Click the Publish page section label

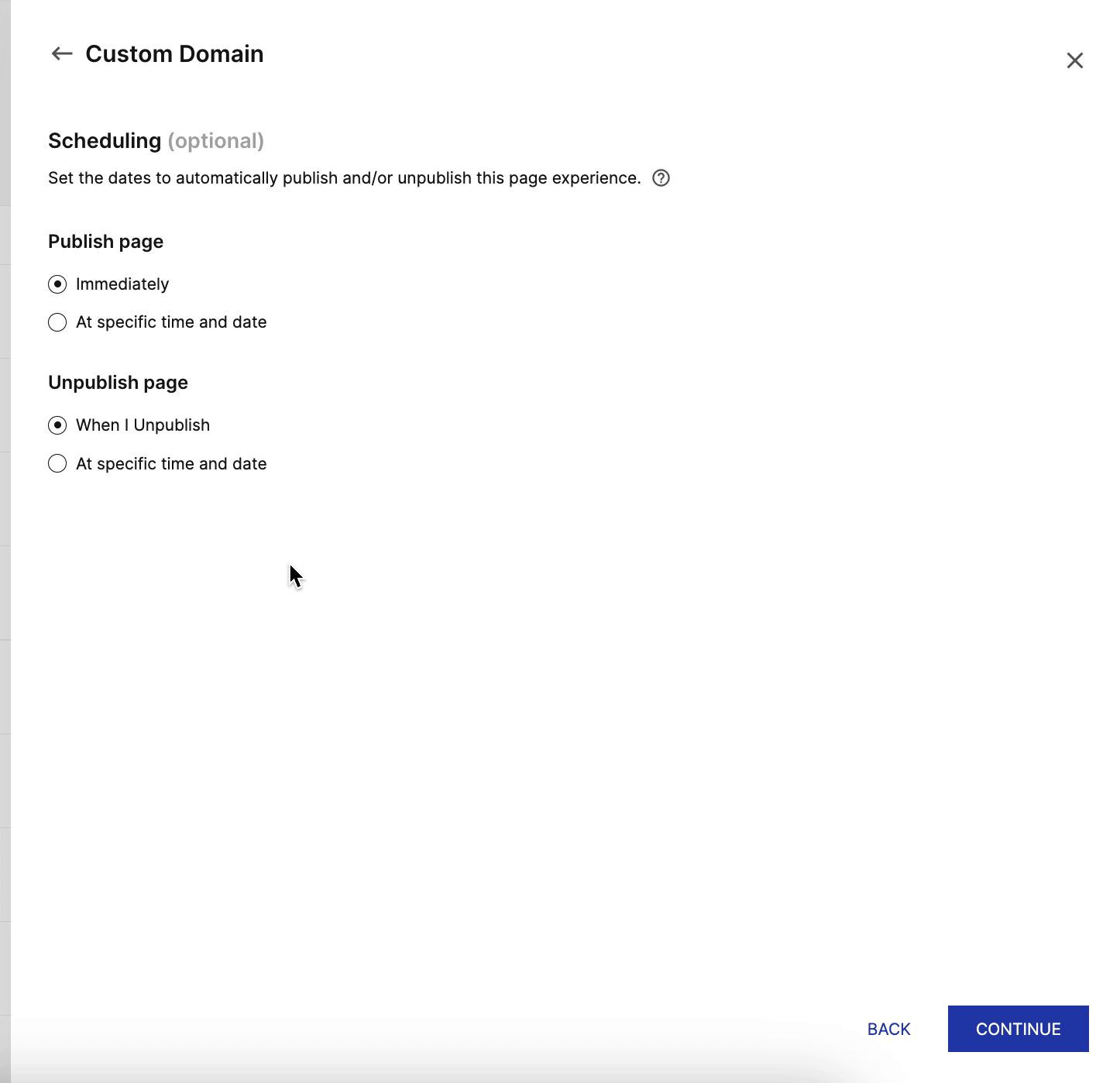(x=105, y=241)
